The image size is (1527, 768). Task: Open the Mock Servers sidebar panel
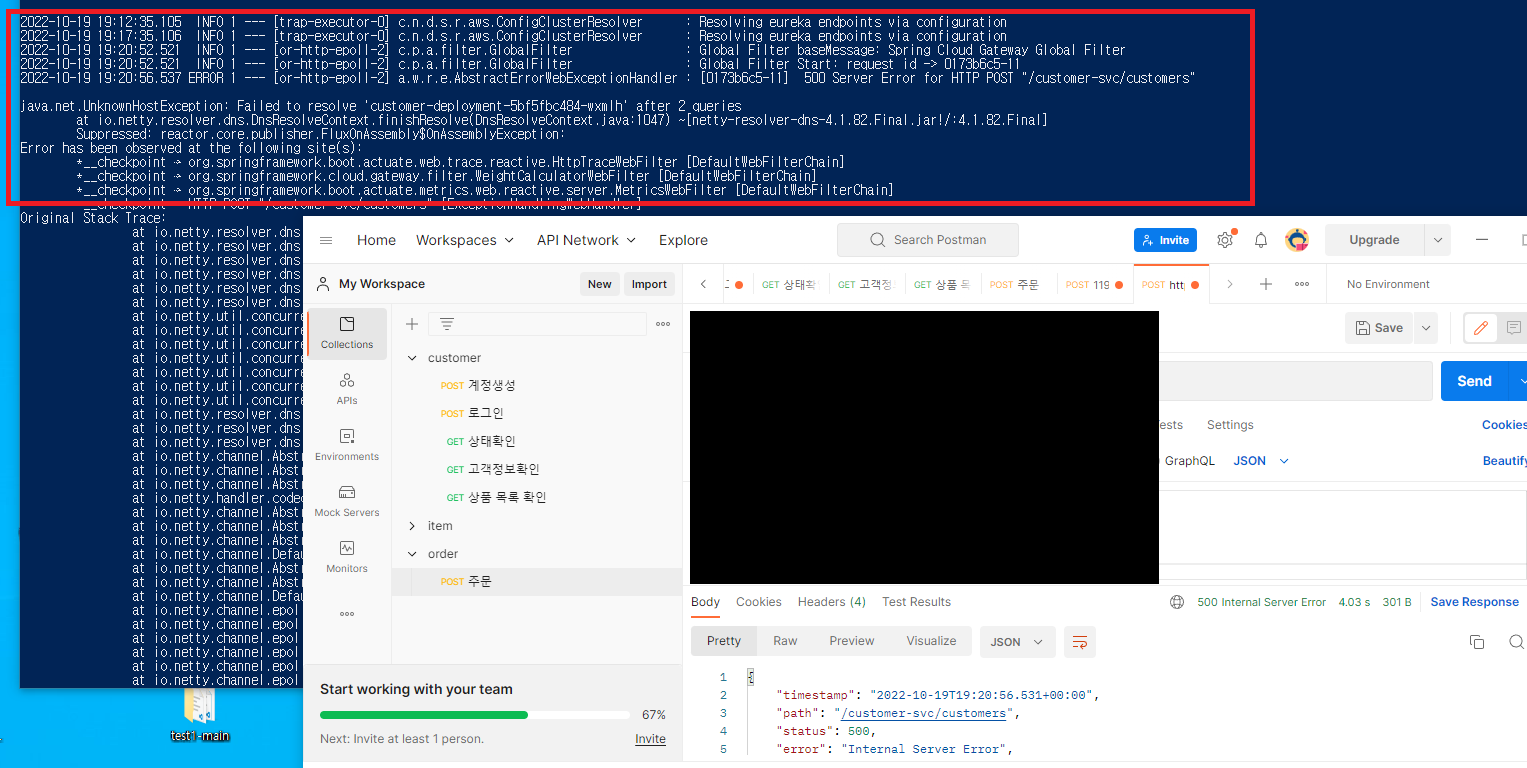point(347,502)
